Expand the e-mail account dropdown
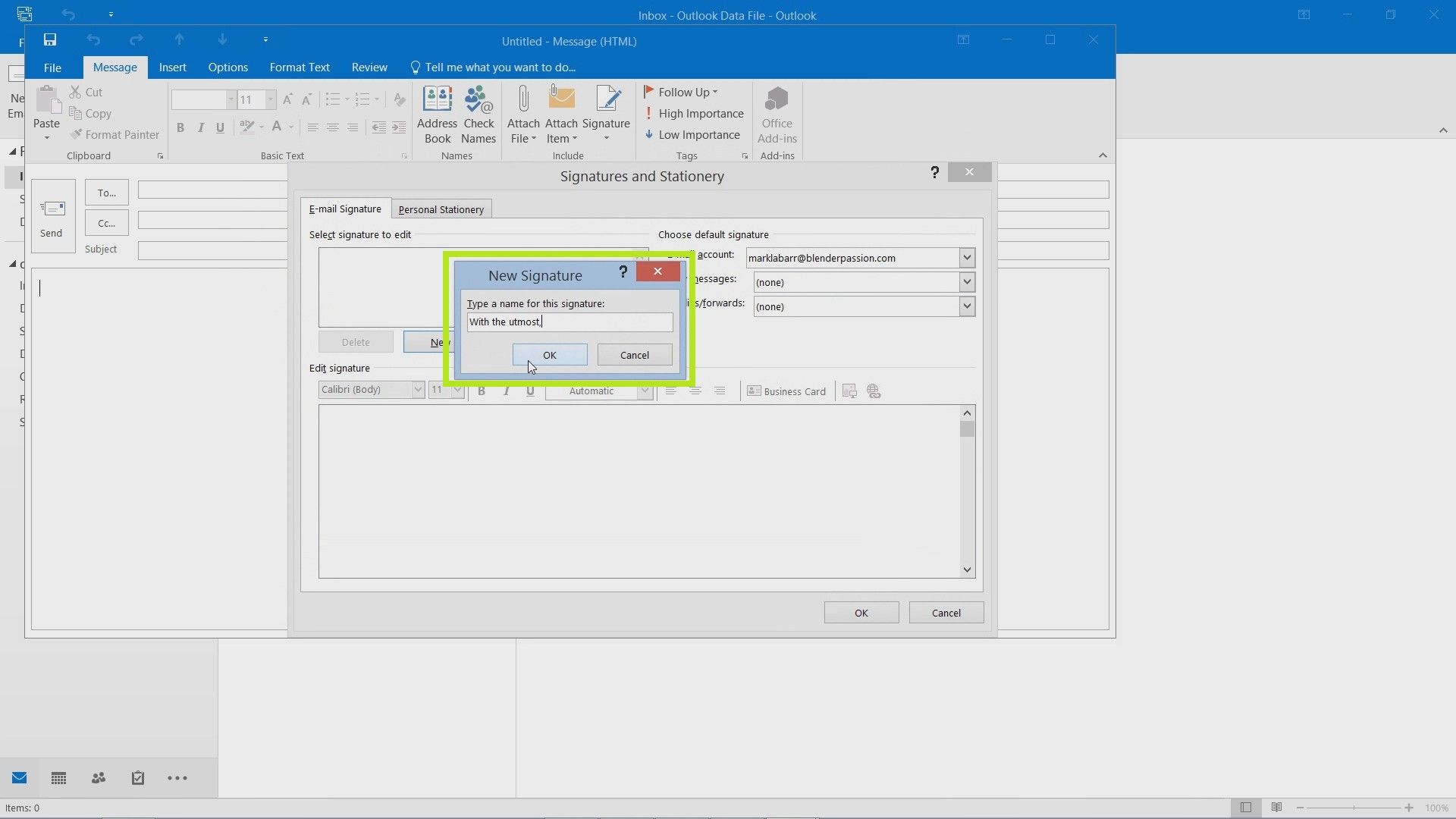 [966, 258]
